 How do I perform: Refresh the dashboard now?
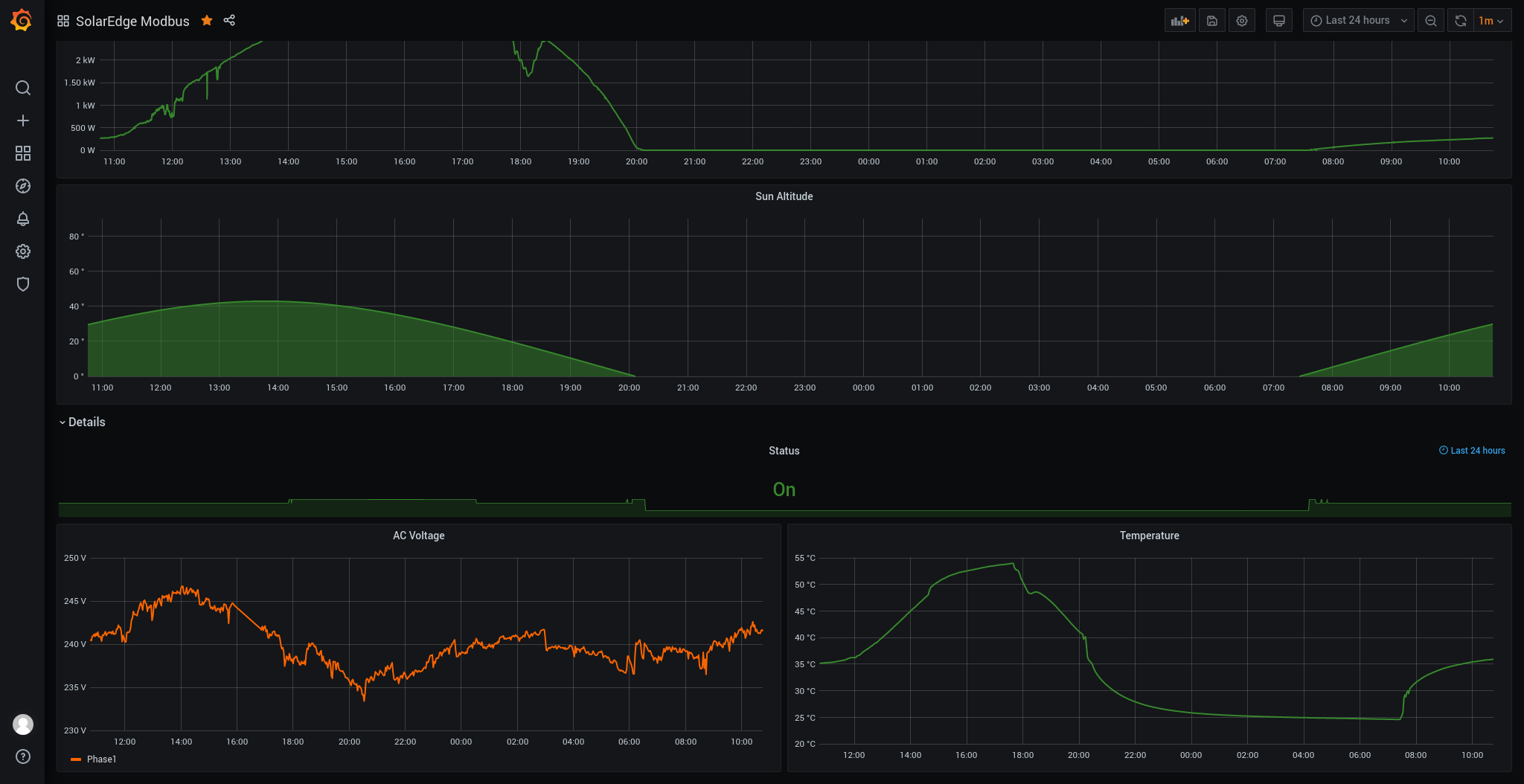[x=1461, y=21]
